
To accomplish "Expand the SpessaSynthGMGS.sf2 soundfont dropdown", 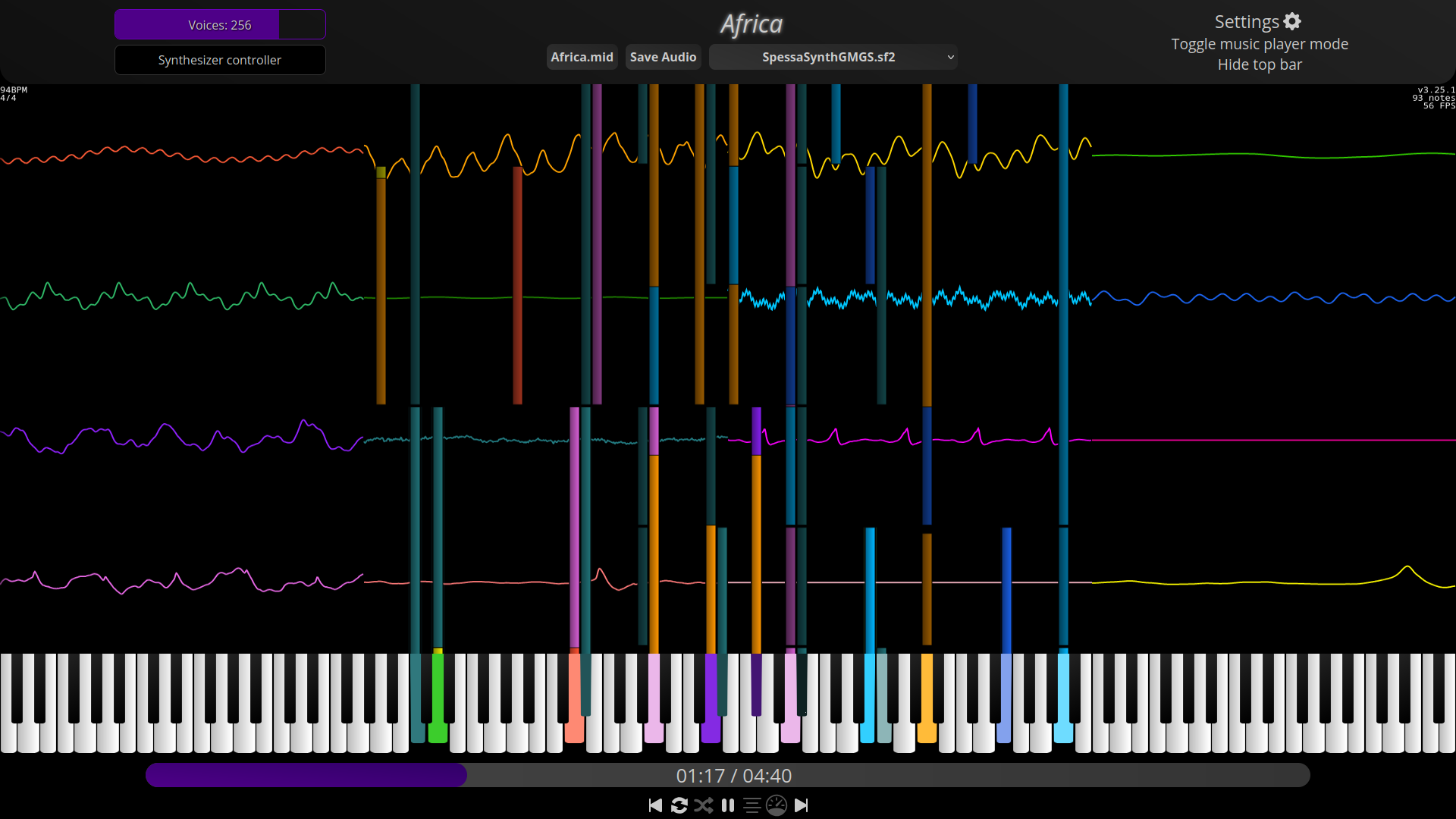I will coord(833,57).
